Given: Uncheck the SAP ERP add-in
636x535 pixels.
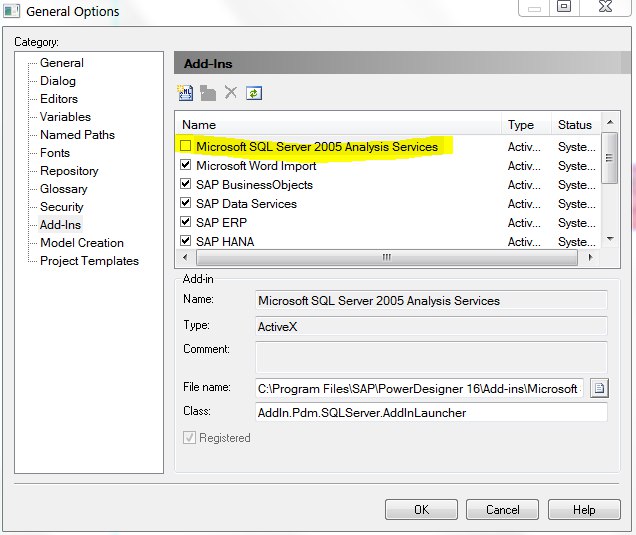Looking at the screenshot, I should pos(185,221).
